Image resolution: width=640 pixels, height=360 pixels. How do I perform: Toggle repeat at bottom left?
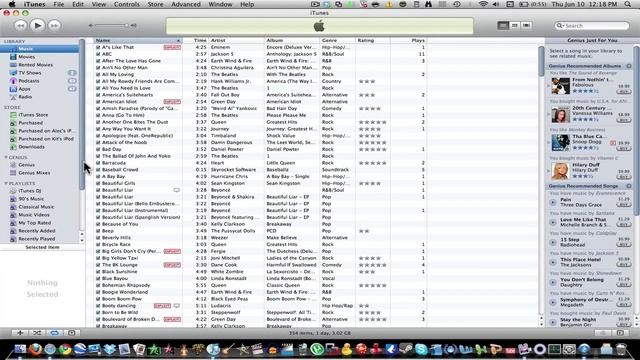pos(54,333)
